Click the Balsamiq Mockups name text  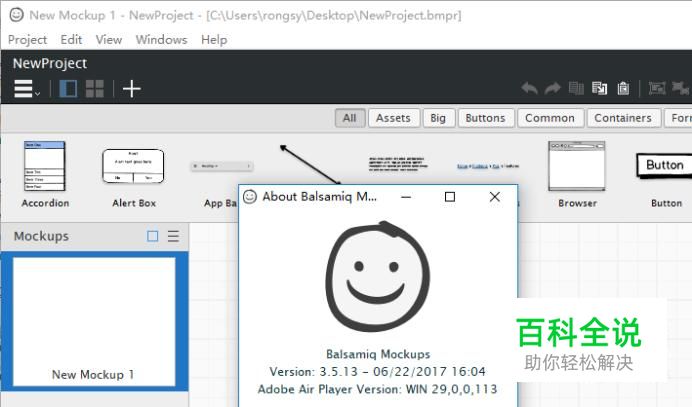[378, 354]
